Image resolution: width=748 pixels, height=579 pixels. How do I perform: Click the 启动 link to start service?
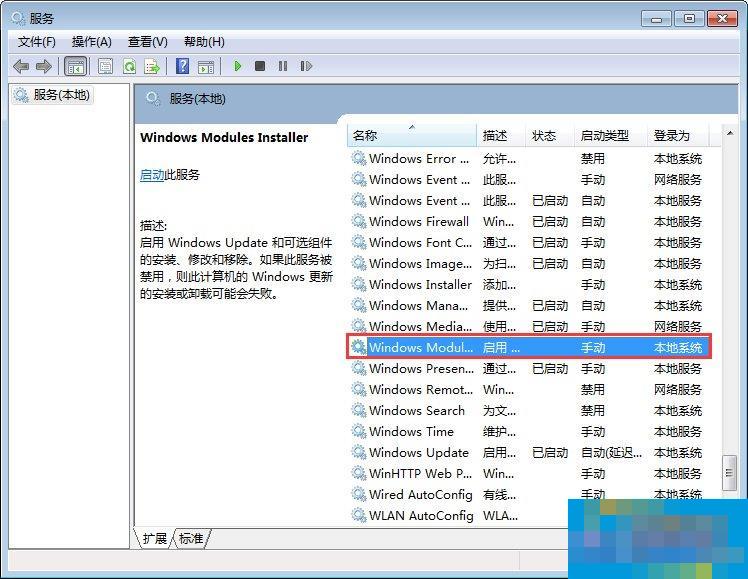(x=152, y=175)
